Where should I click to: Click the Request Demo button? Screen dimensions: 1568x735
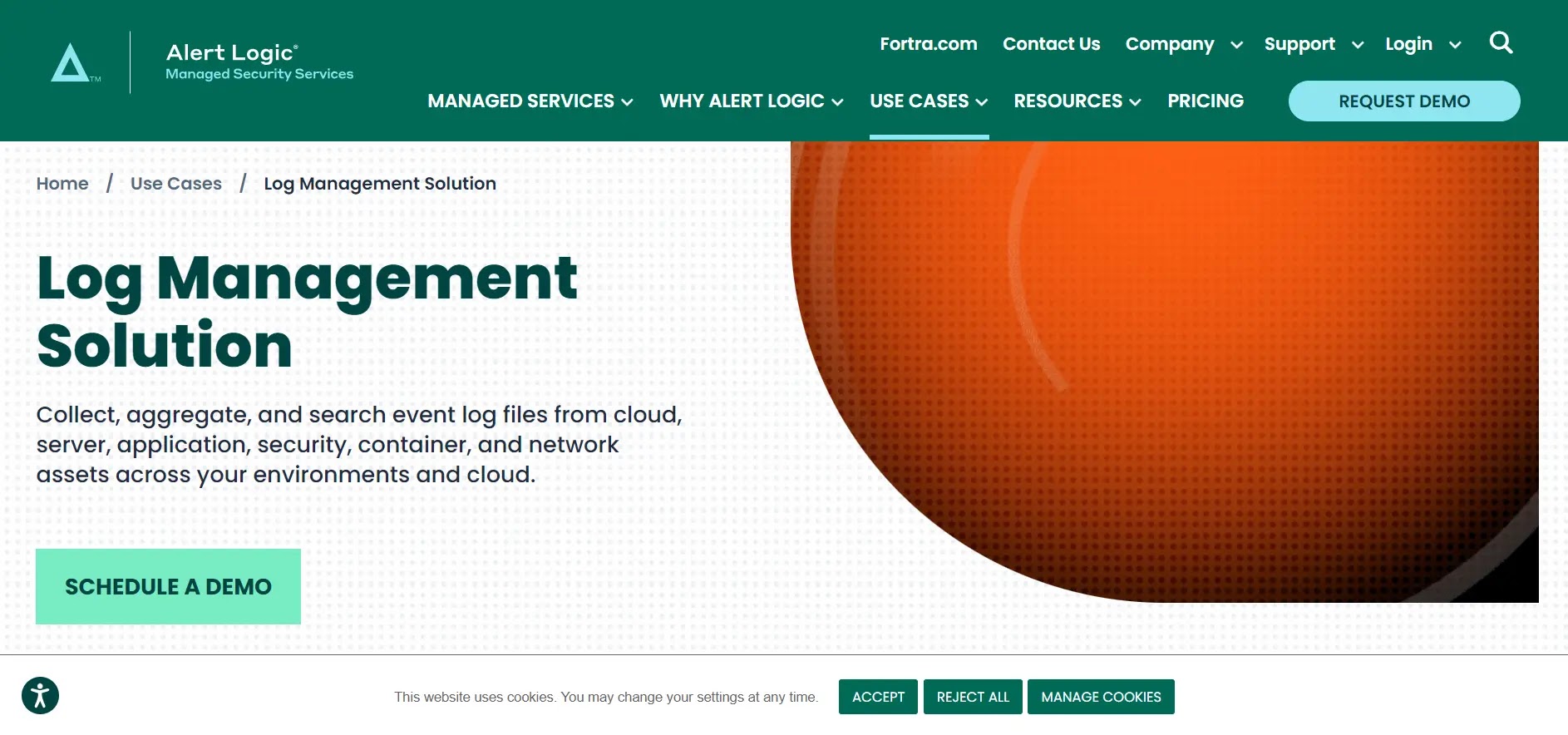coord(1403,101)
